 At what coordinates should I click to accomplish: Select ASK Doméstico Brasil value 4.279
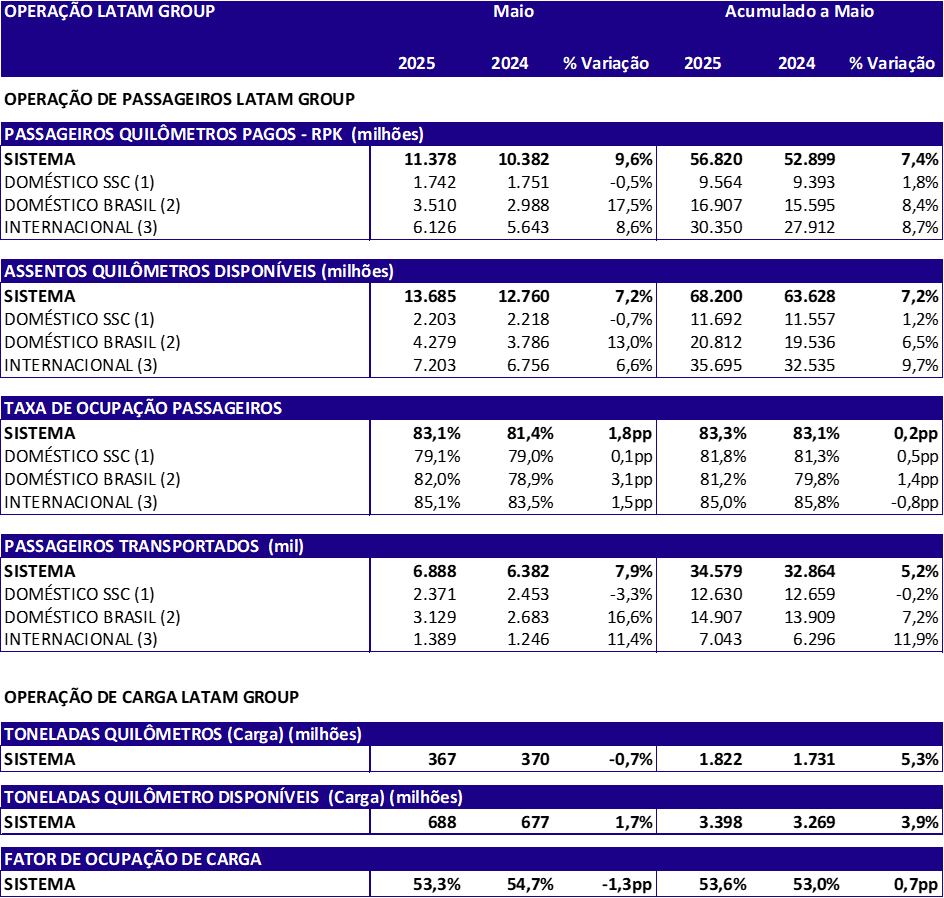(435, 342)
